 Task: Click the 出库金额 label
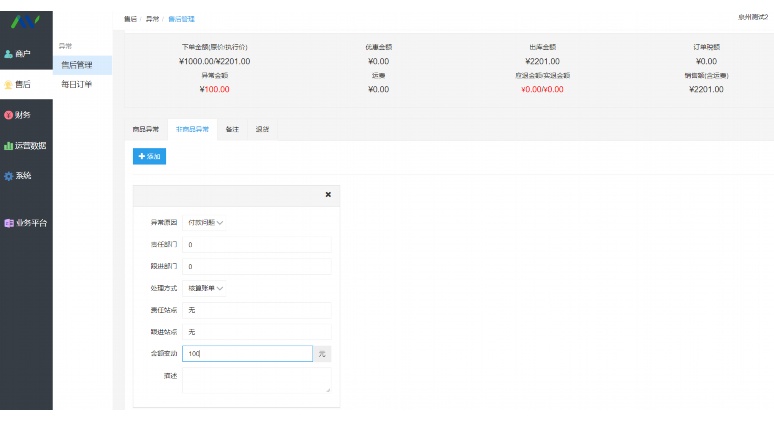[x=542, y=47]
